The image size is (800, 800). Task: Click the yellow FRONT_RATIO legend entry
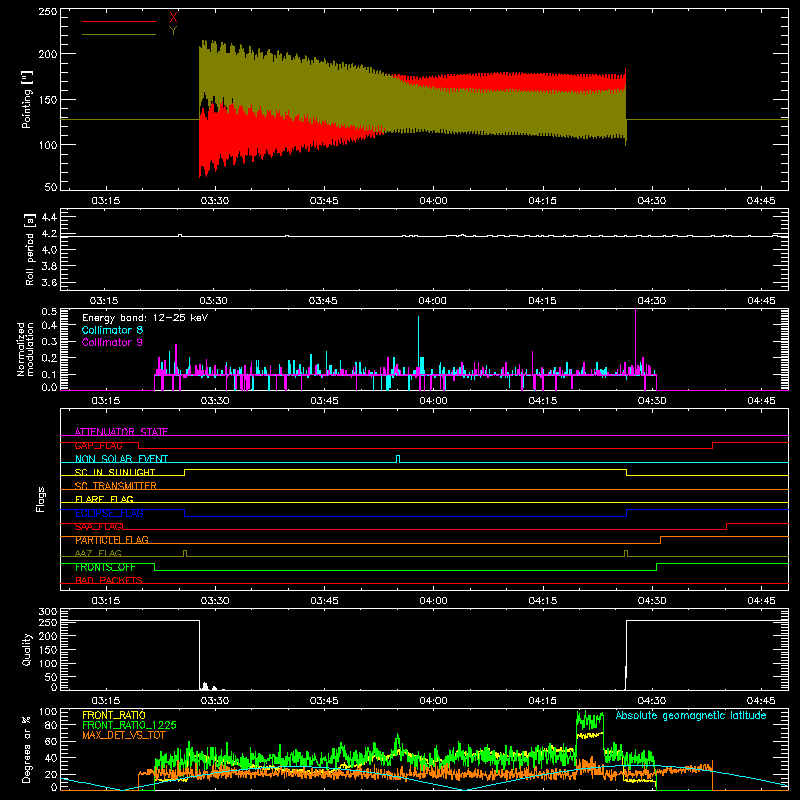[x=114, y=715]
